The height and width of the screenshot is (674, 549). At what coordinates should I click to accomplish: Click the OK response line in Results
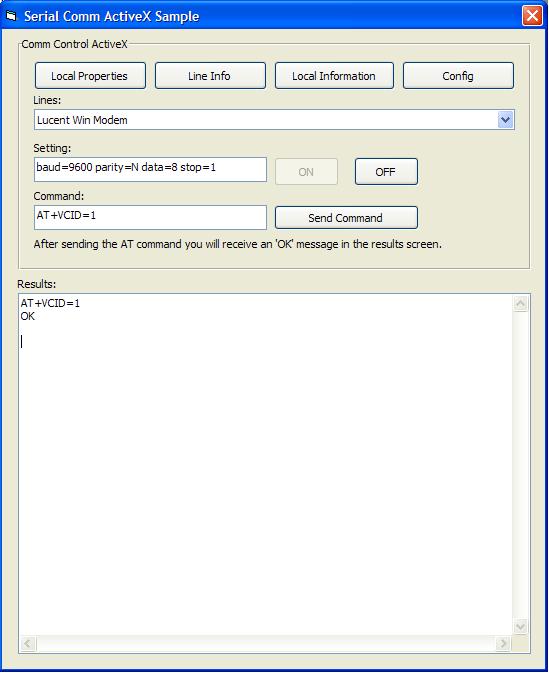[28, 316]
